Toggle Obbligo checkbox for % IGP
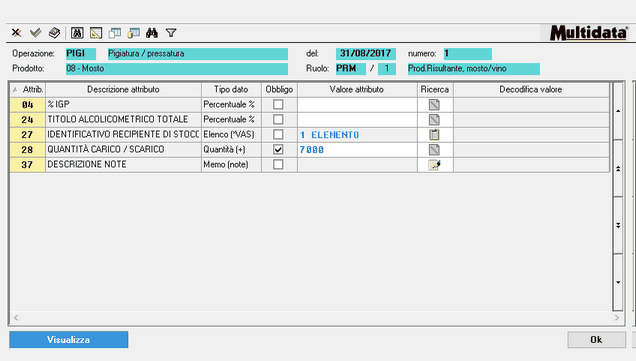Screen dimensions: 636x361 [x=278, y=105]
